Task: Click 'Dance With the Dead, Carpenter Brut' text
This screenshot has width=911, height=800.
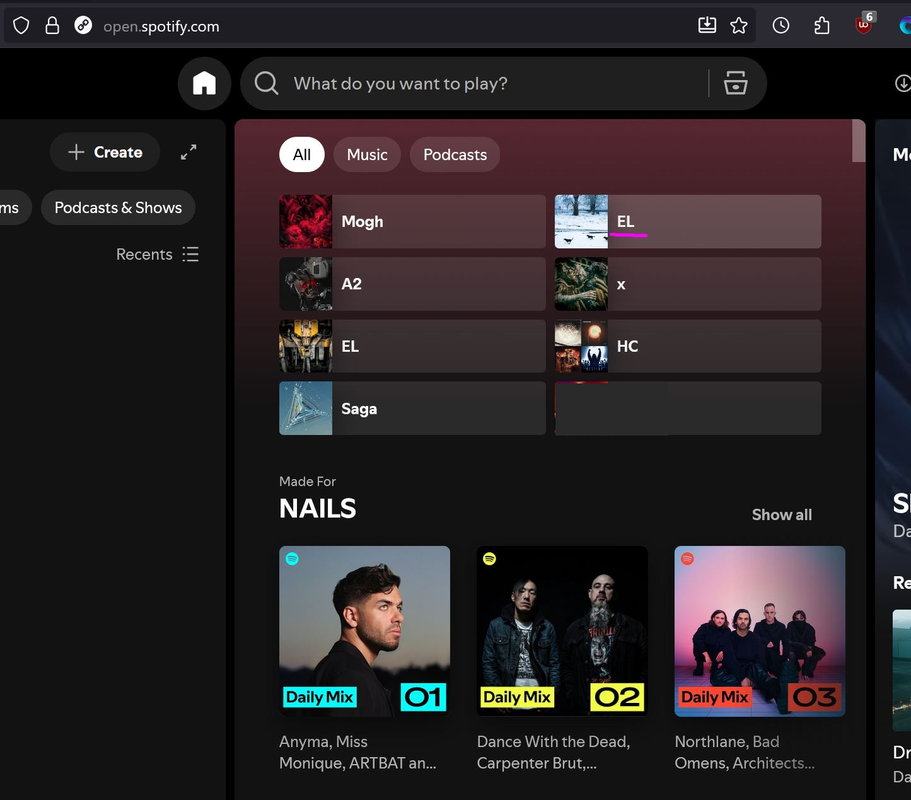Action: pyautogui.click(x=553, y=752)
